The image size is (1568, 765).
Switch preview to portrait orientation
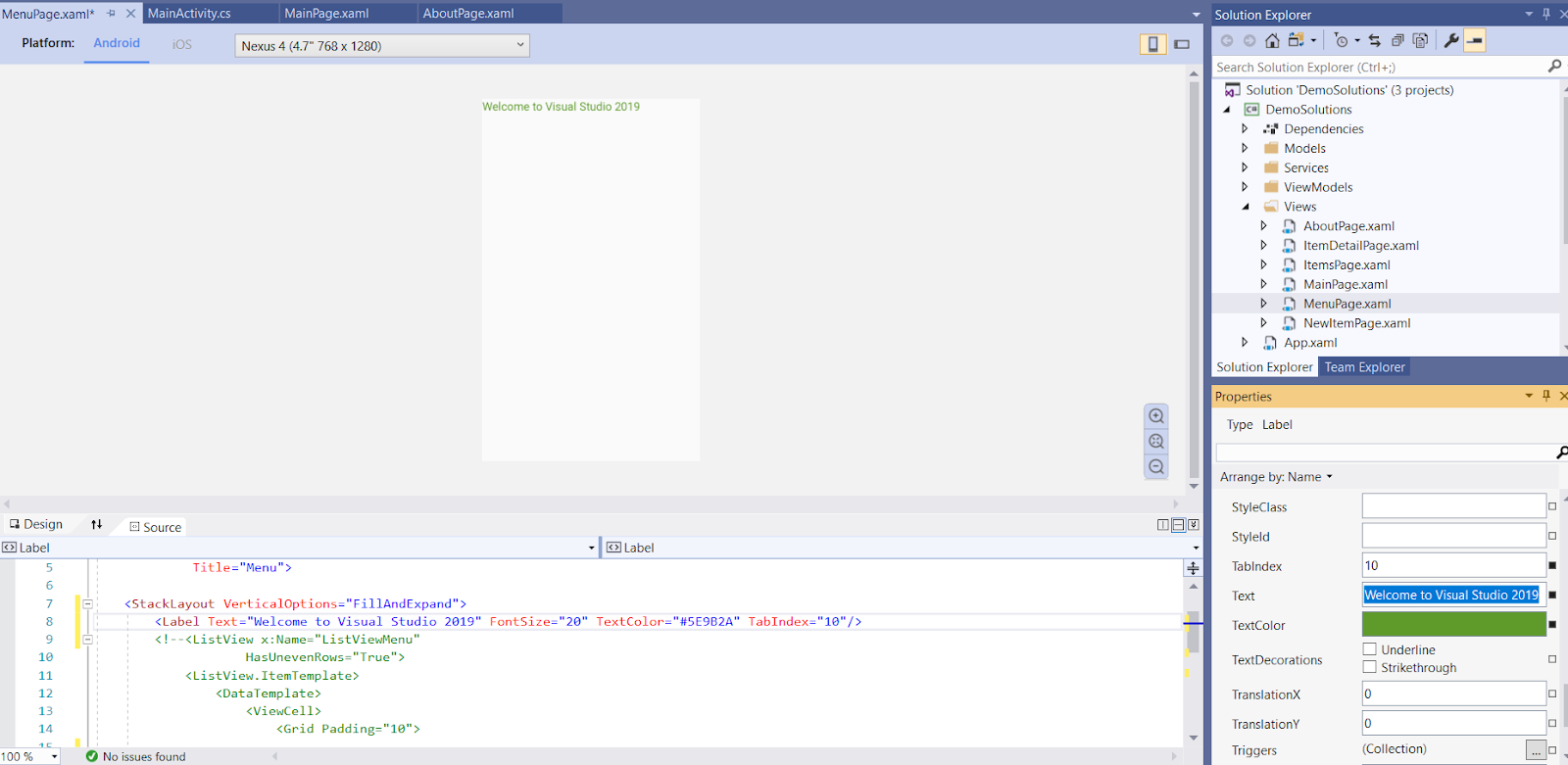coord(1153,44)
